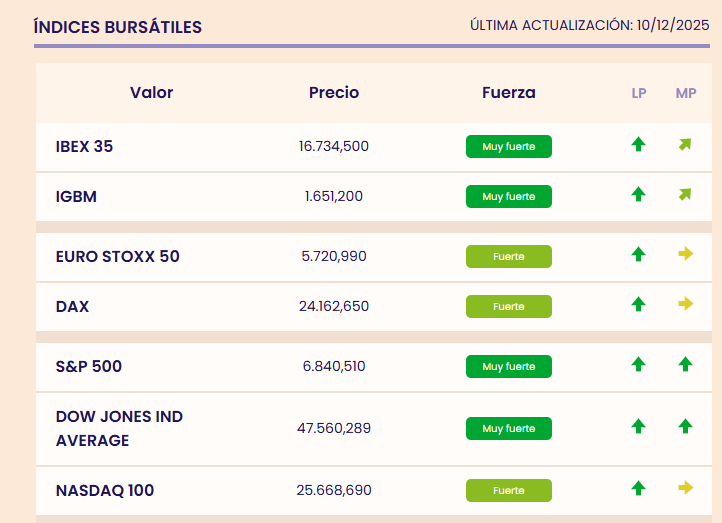Click the LP column header
This screenshot has height=523, width=722.
639,93
